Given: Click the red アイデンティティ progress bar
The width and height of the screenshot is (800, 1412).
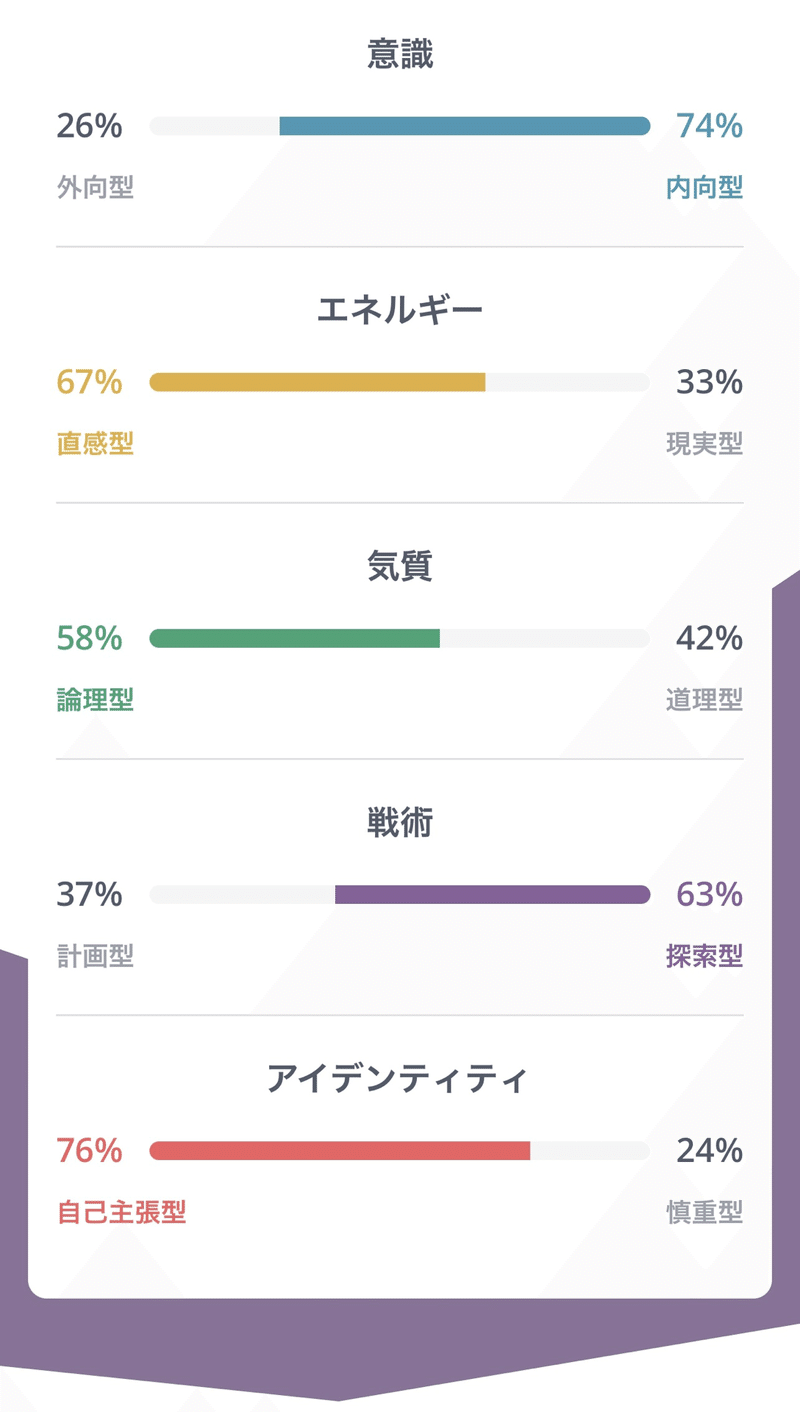Looking at the screenshot, I should click(339, 1151).
